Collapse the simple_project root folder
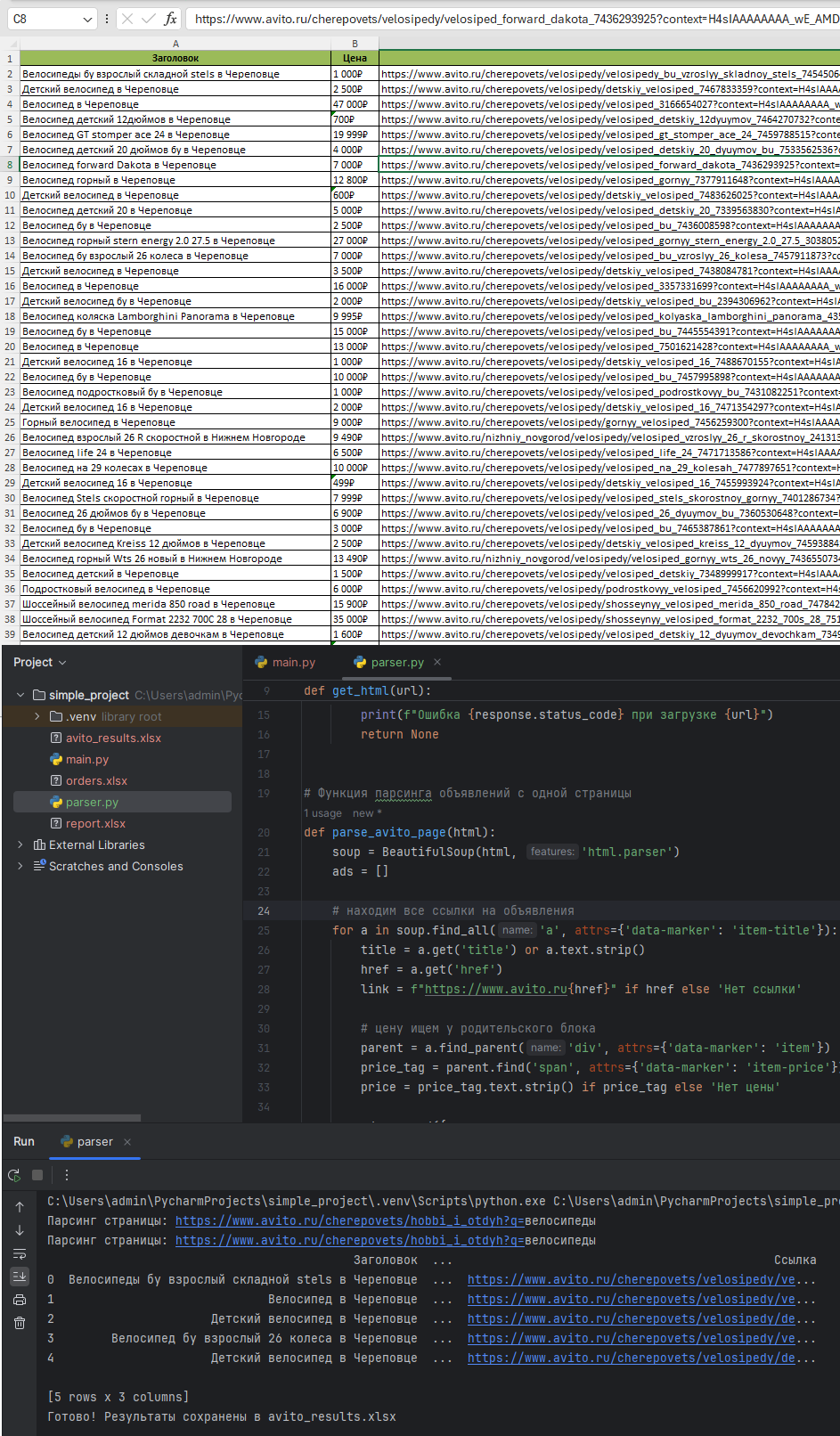 20,695
